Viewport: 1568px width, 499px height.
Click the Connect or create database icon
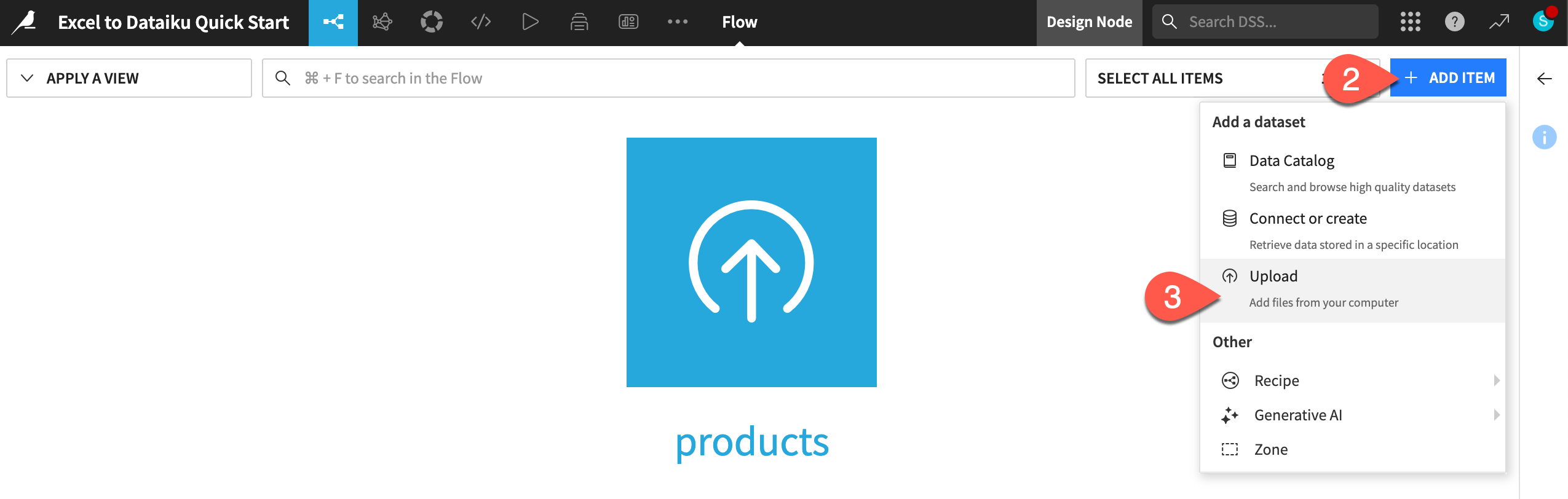coord(1230,218)
